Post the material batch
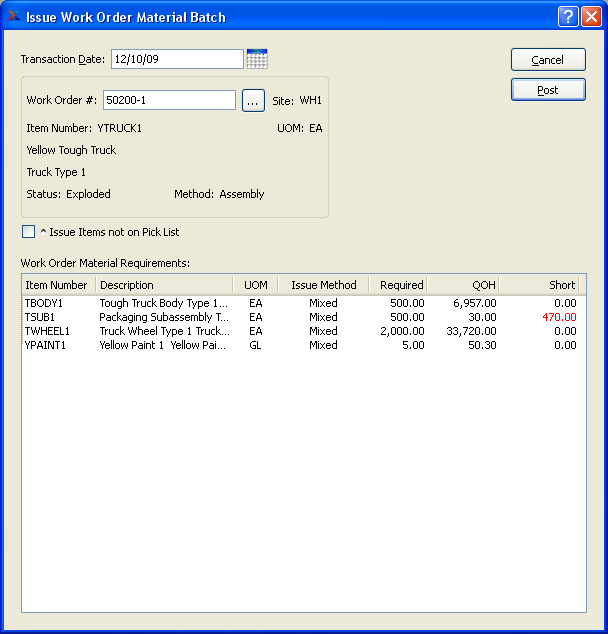This screenshot has width=608, height=634. [x=548, y=90]
